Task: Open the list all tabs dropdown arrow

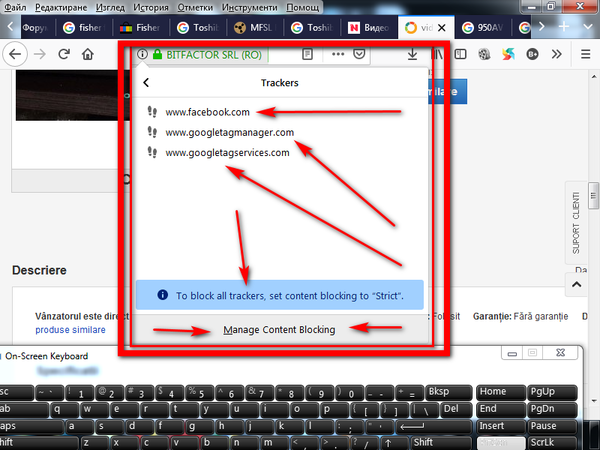Action: tap(588, 27)
